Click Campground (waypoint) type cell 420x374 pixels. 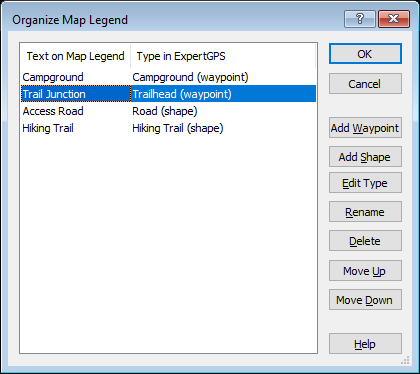(190, 77)
